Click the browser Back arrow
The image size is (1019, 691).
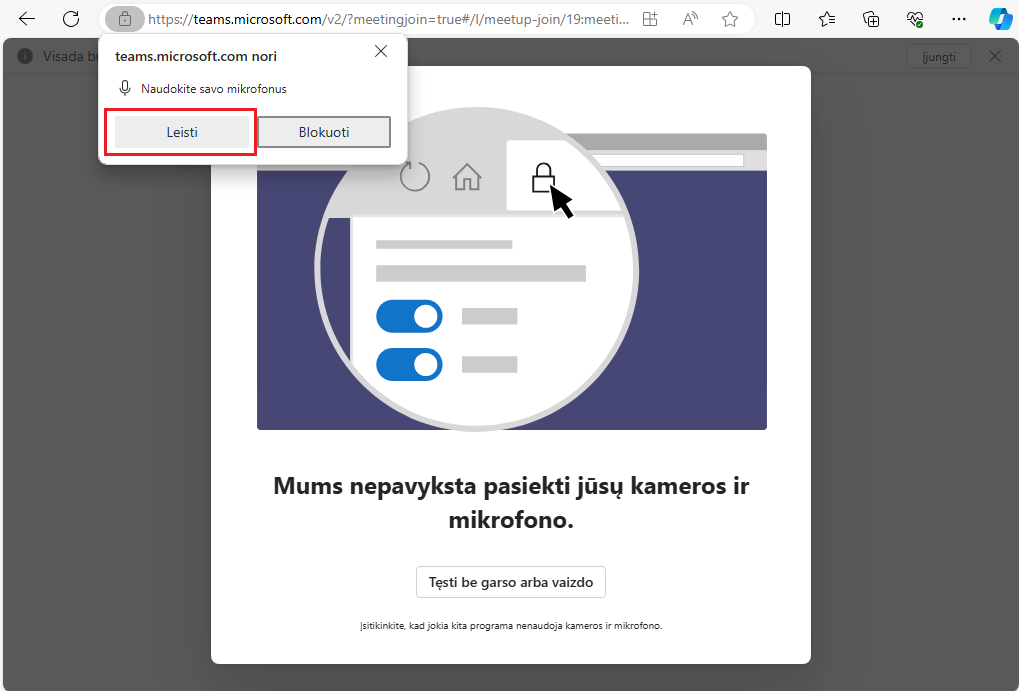[x=27, y=19]
